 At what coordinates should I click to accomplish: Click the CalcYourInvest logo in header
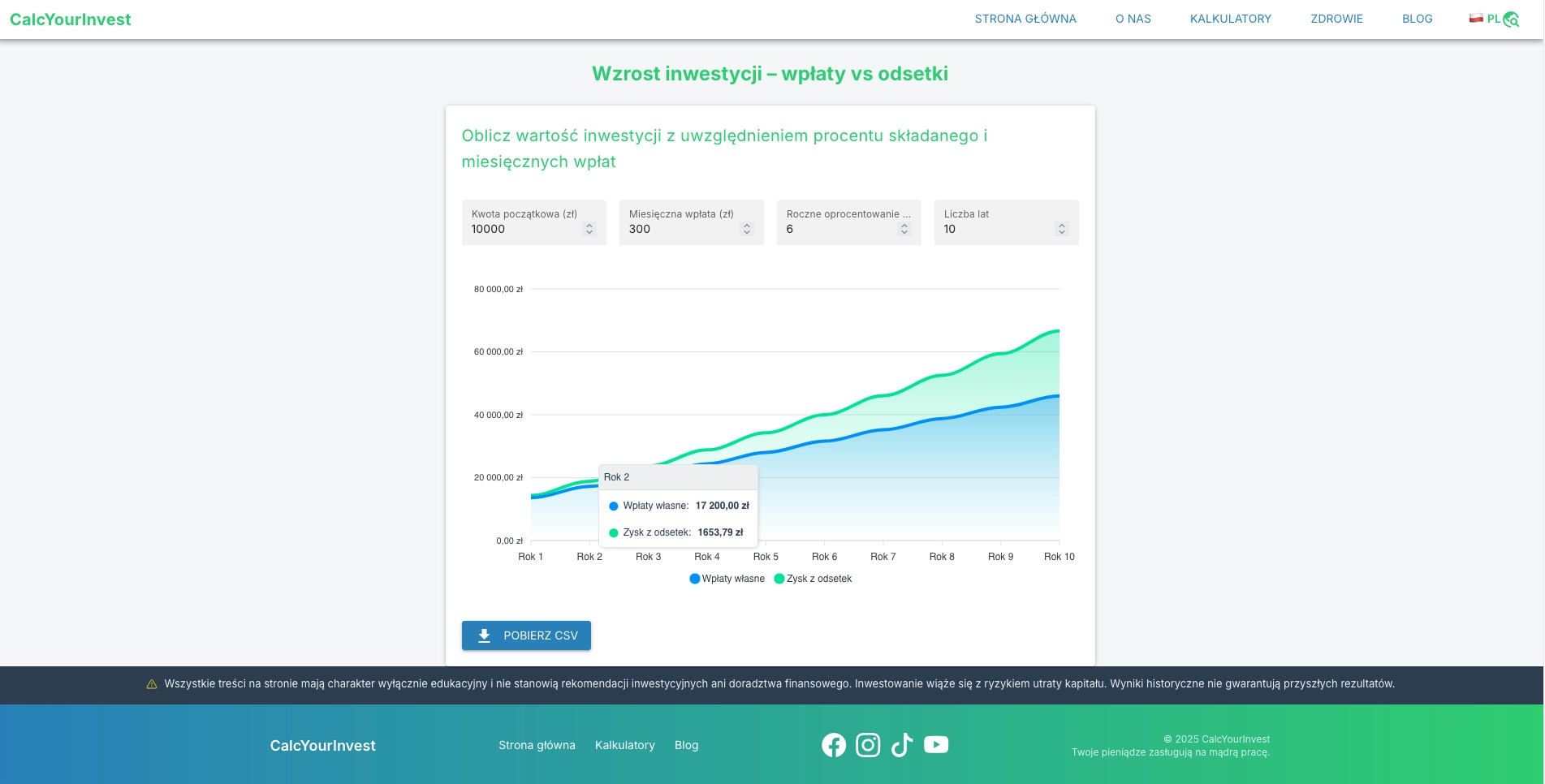(71, 19)
